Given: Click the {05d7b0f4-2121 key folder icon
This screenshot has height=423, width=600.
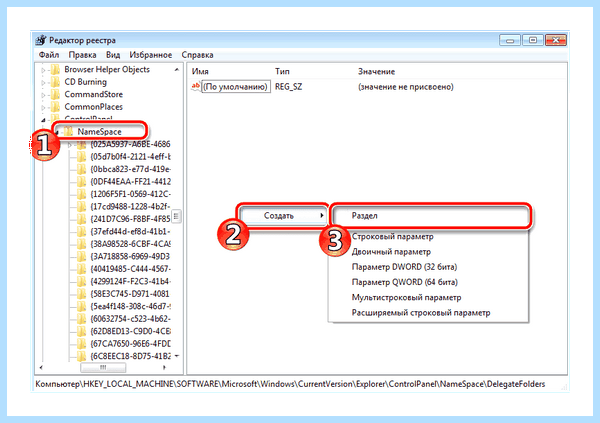Looking at the screenshot, I should coord(81,157).
